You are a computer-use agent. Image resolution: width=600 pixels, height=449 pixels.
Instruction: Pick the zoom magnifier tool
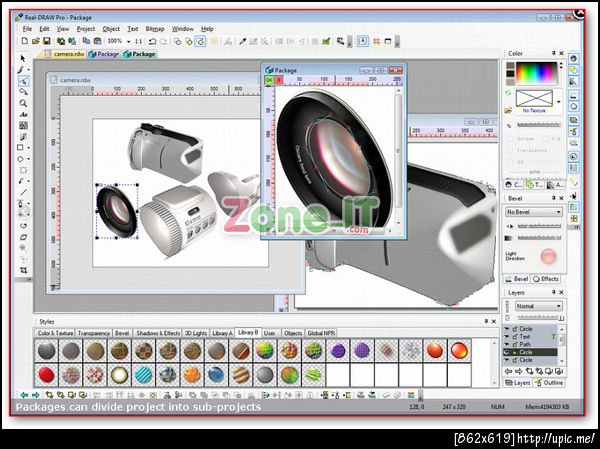coord(23,103)
